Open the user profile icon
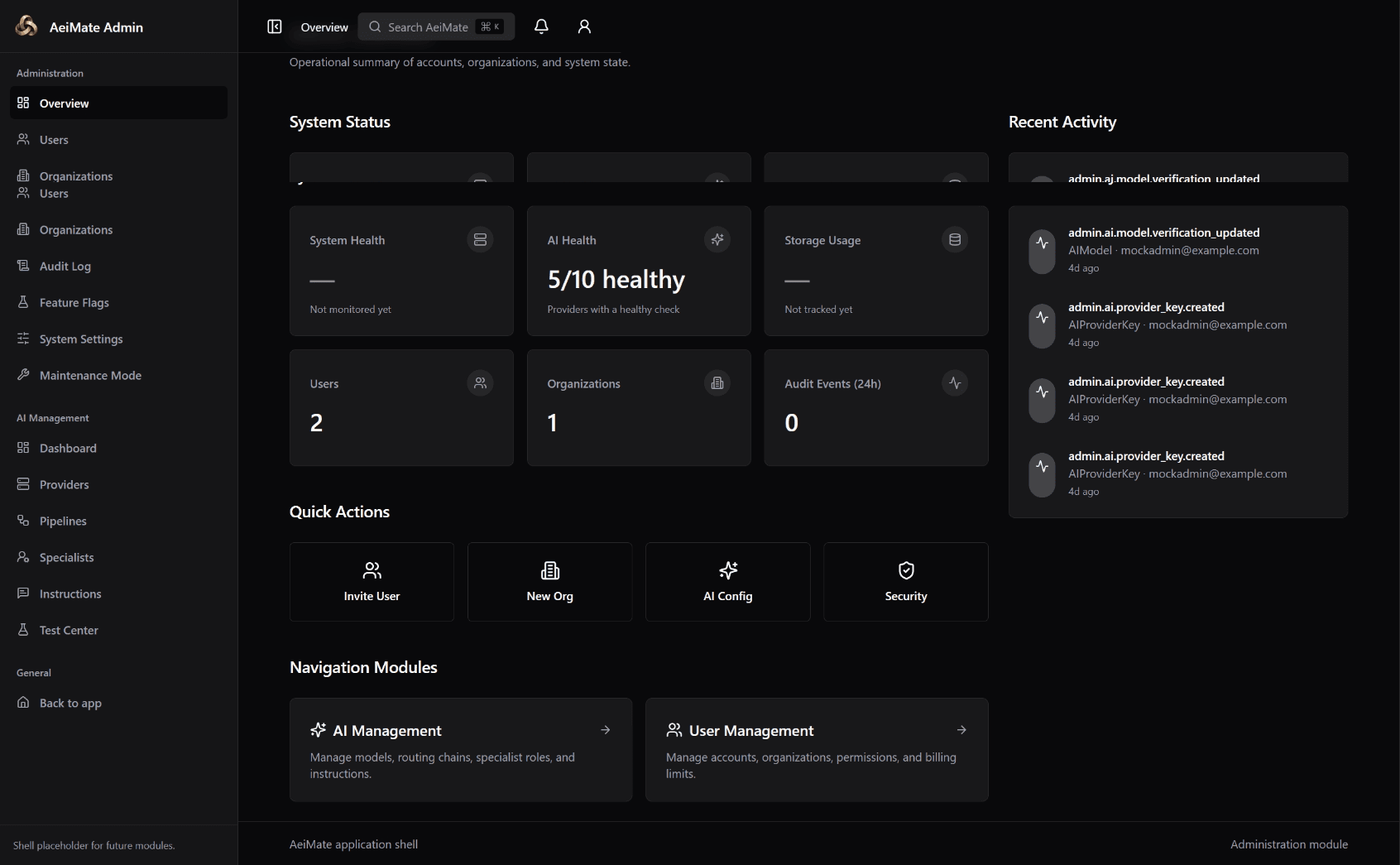 584,26
